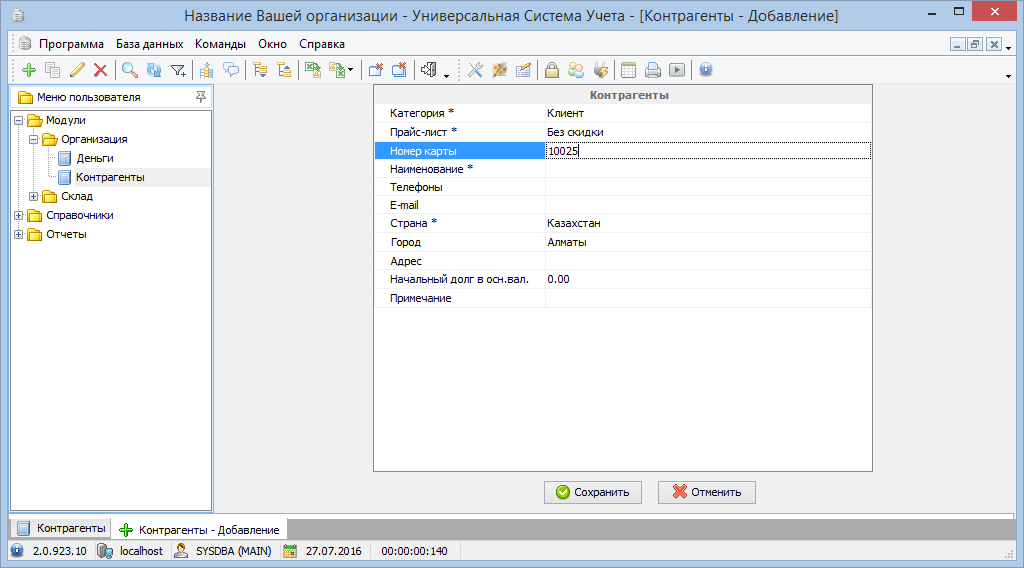Image resolution: width=1024 pixels, height=568 pixels.
Task: Collapse the Модули tree node
Action: click(x=19, y=121)
